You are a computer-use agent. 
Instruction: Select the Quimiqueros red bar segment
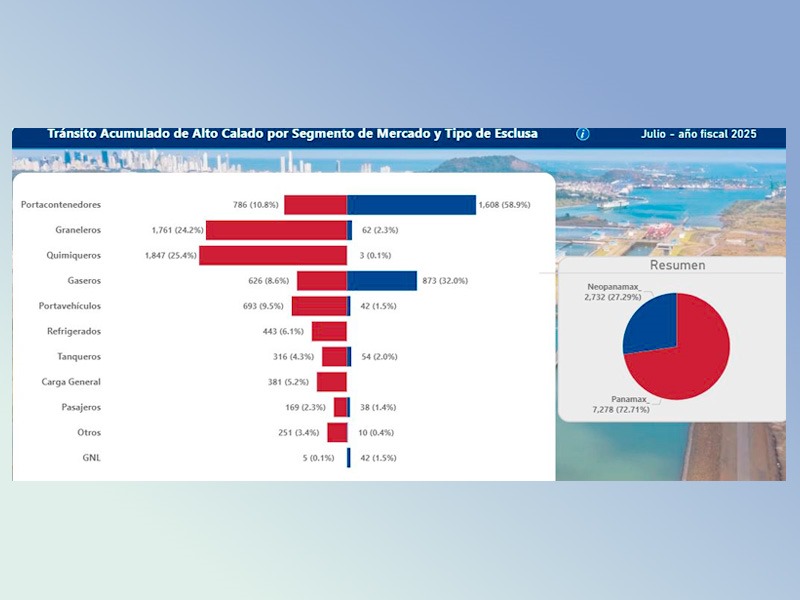pos(275,253)
